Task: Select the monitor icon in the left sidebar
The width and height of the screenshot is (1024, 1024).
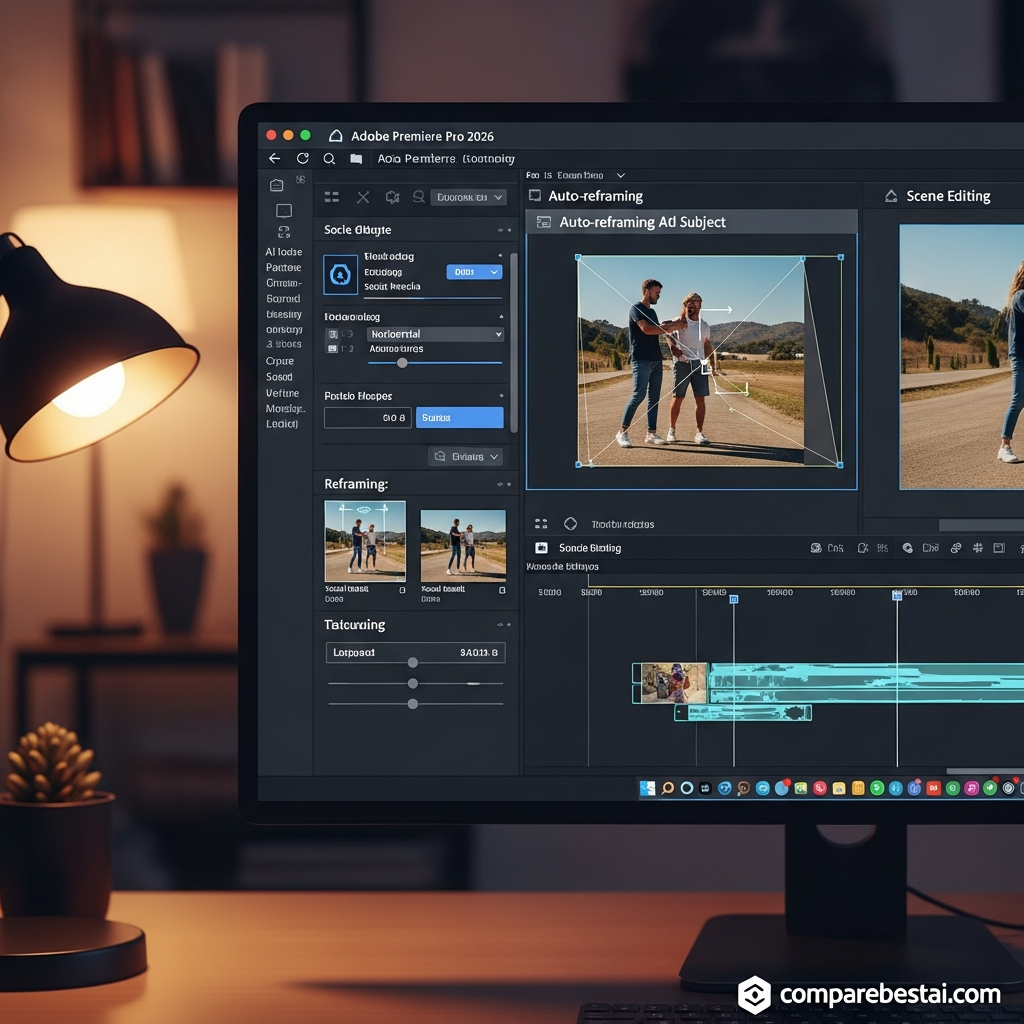Action: click(x=284, y=211)
